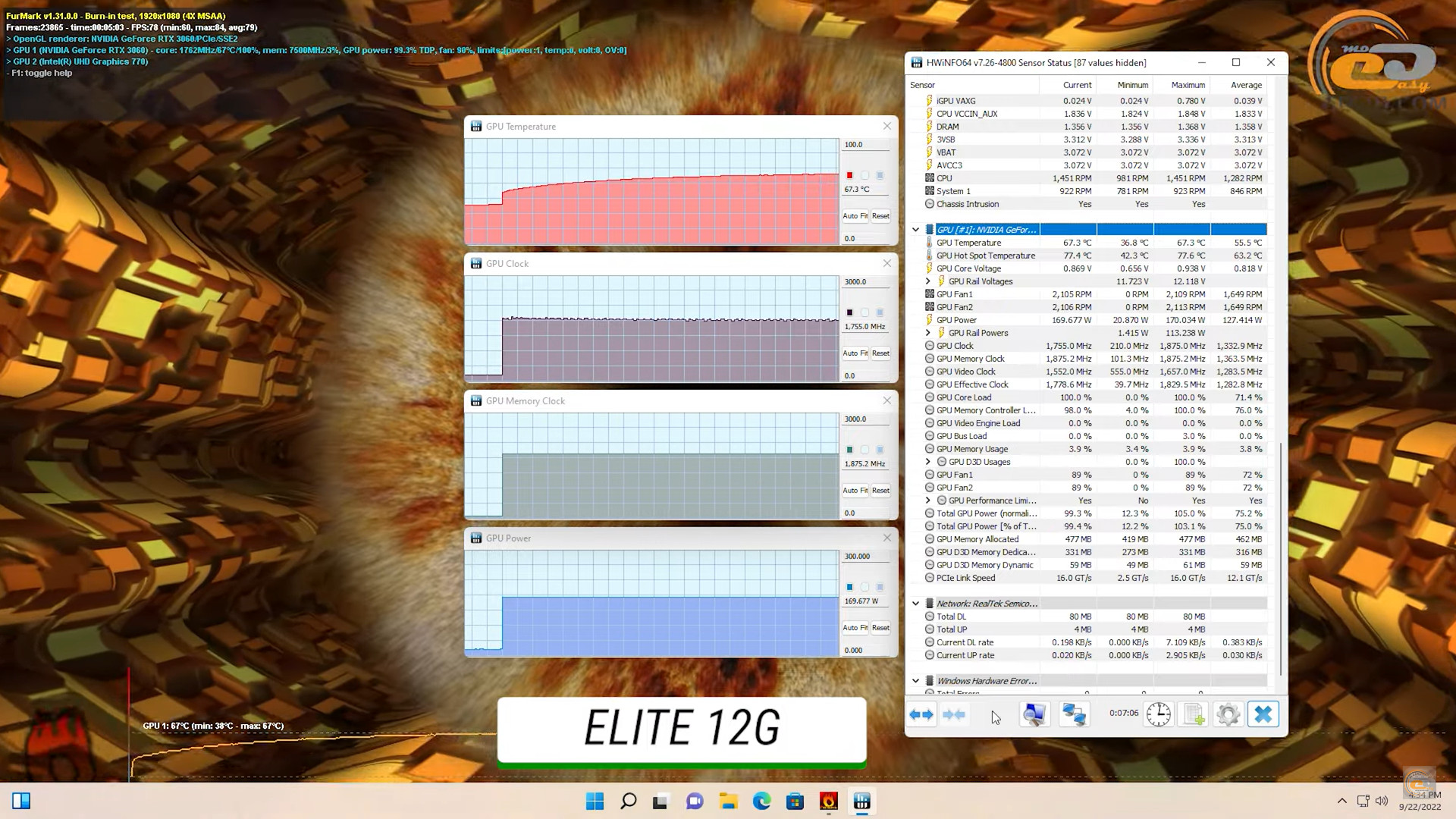Edit the 100.0 max field in GPU Temperature graph

(x=866, y=144)
